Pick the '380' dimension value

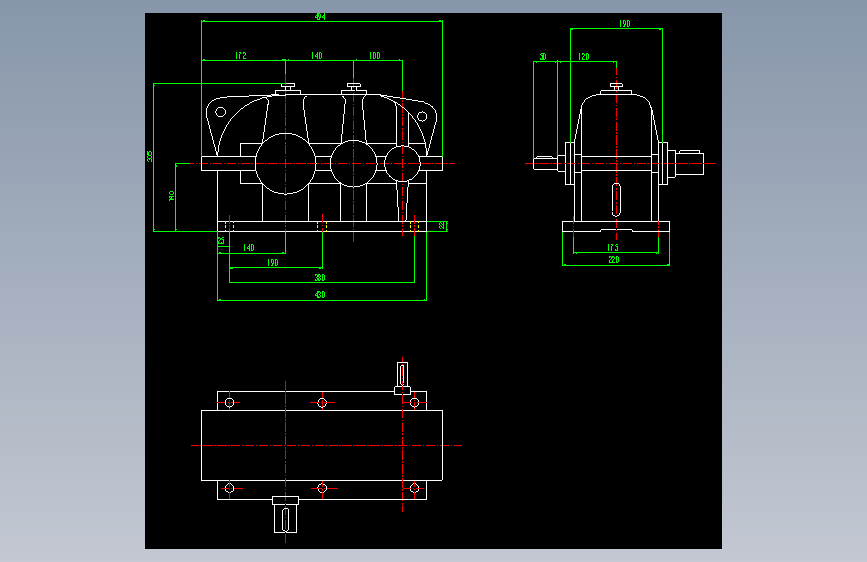coord(320,278)
